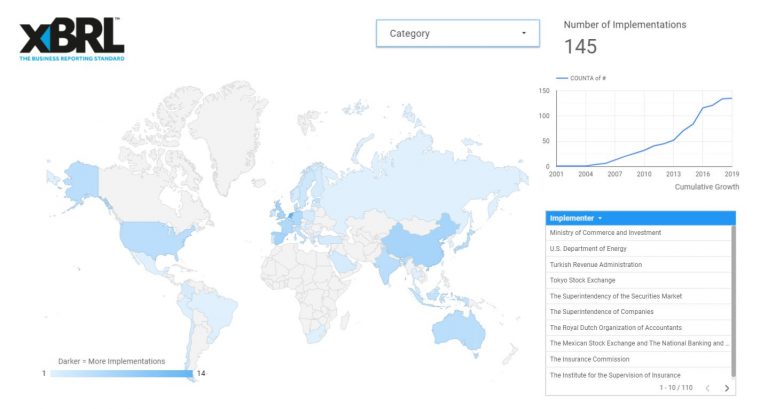768x409 pixels.
Task: Click Australia on the map
Action: [458, 331]
